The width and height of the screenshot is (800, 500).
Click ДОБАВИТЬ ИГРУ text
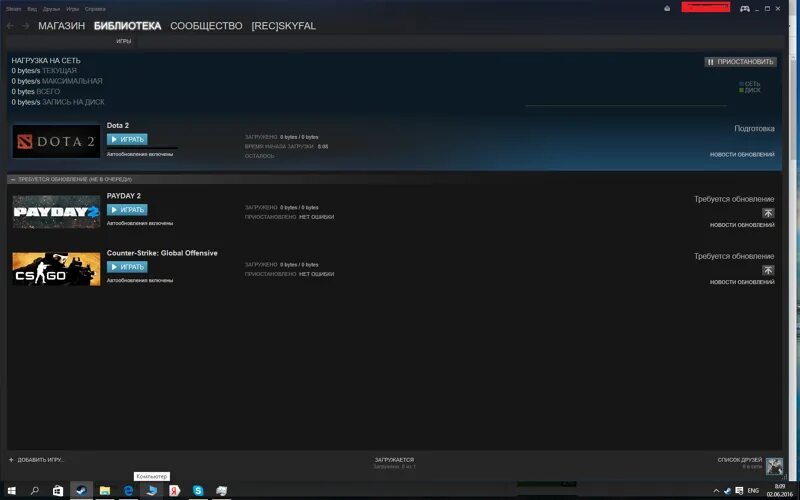pyautogui.click(x=41, y=460)
